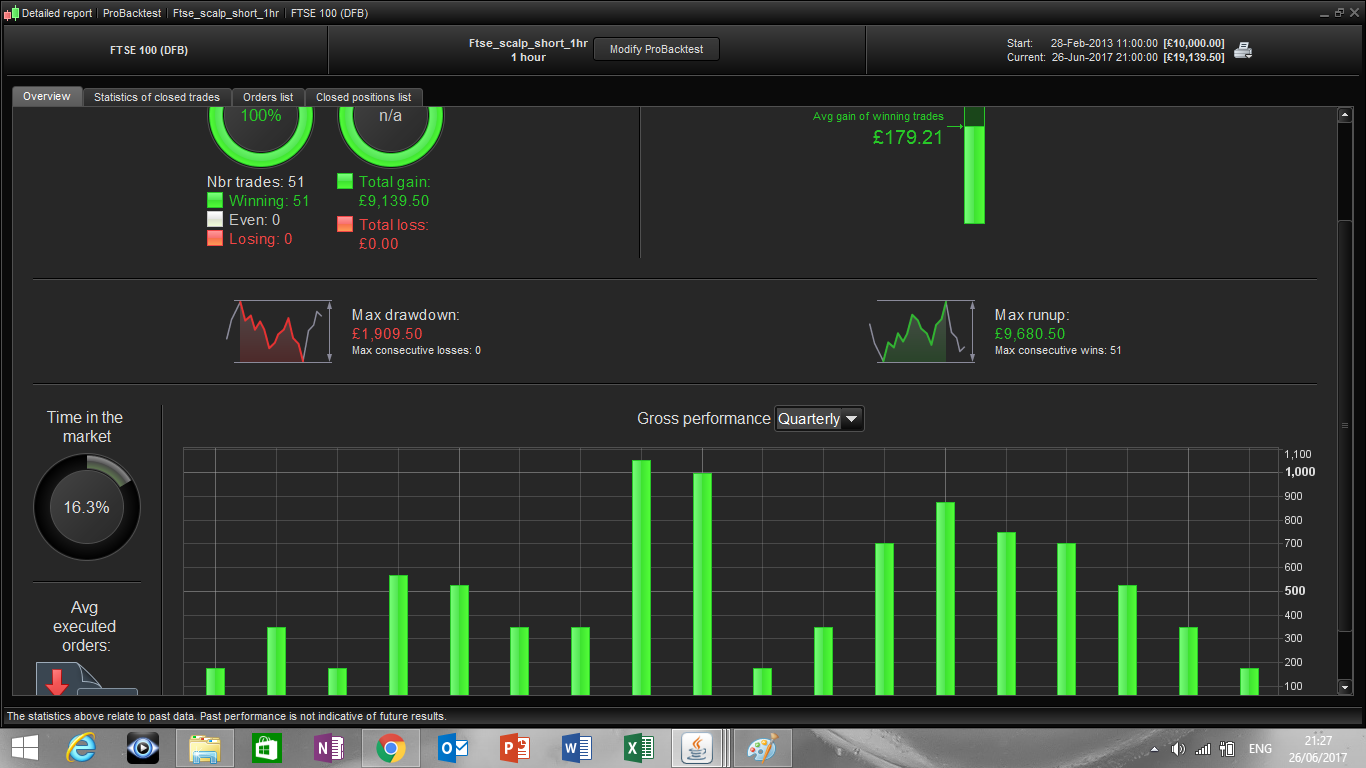Image resolution: width=1366 pixels, height=768 pixels.
Task: Open the Windows Start menu
Action: (25, 748)
